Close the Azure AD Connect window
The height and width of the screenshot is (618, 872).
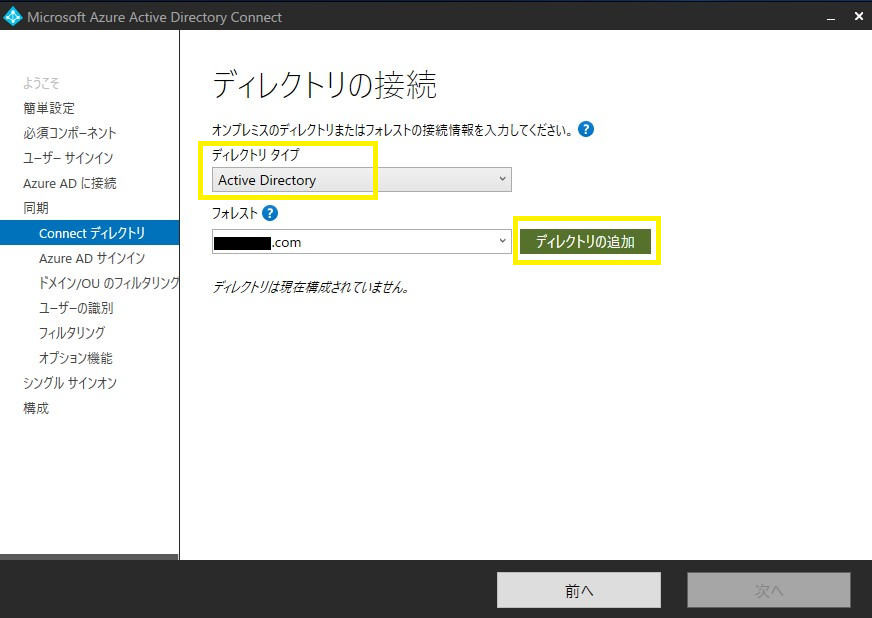[x=859, y=17]
